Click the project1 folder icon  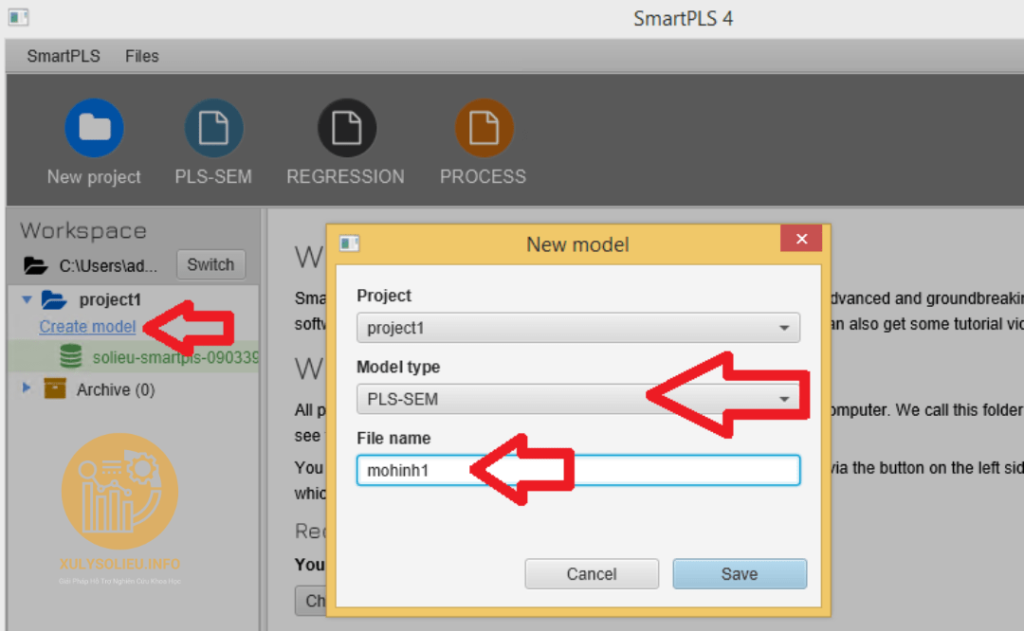point(54,300)
